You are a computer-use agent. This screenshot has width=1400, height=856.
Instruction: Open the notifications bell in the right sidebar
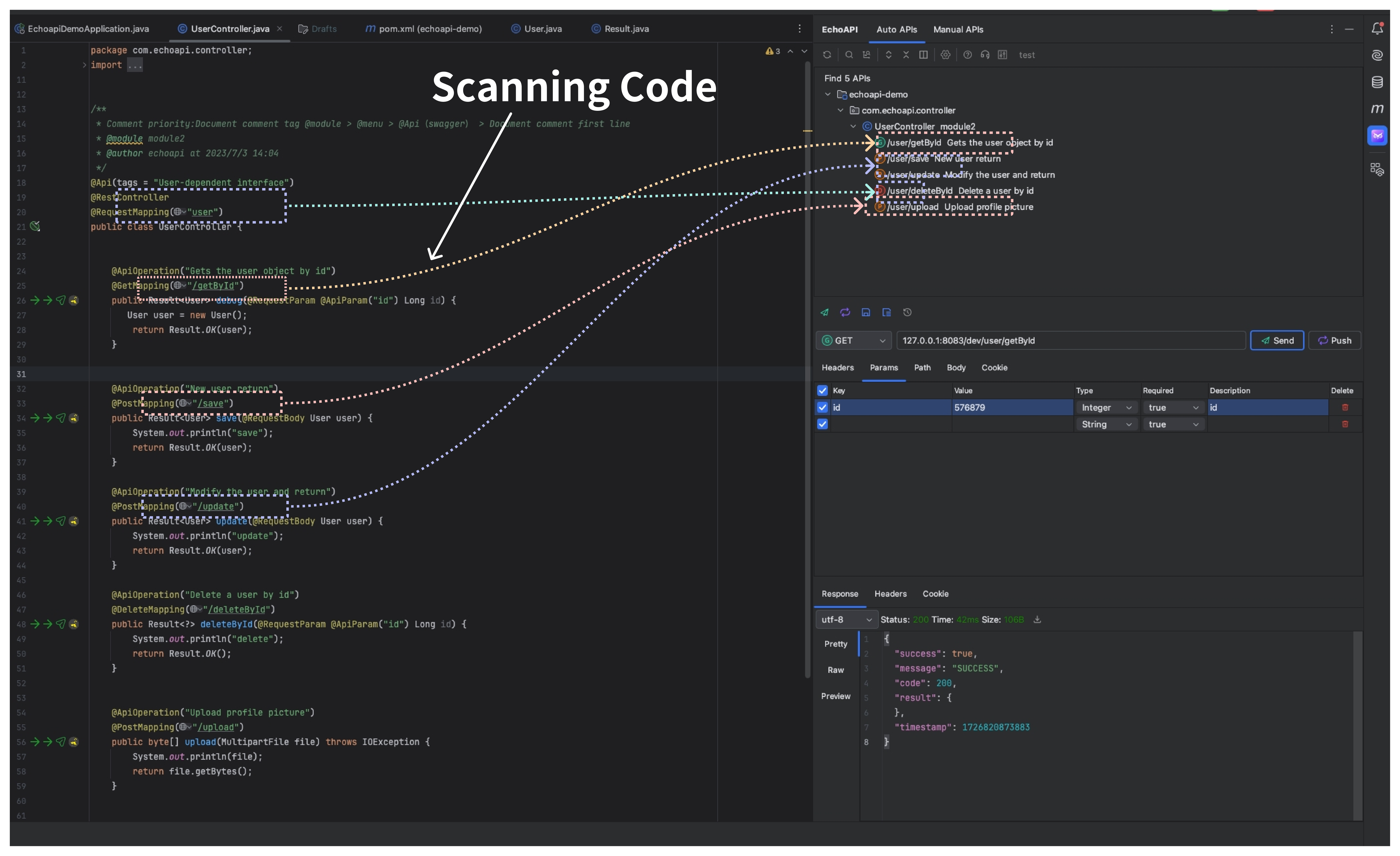1377,28
